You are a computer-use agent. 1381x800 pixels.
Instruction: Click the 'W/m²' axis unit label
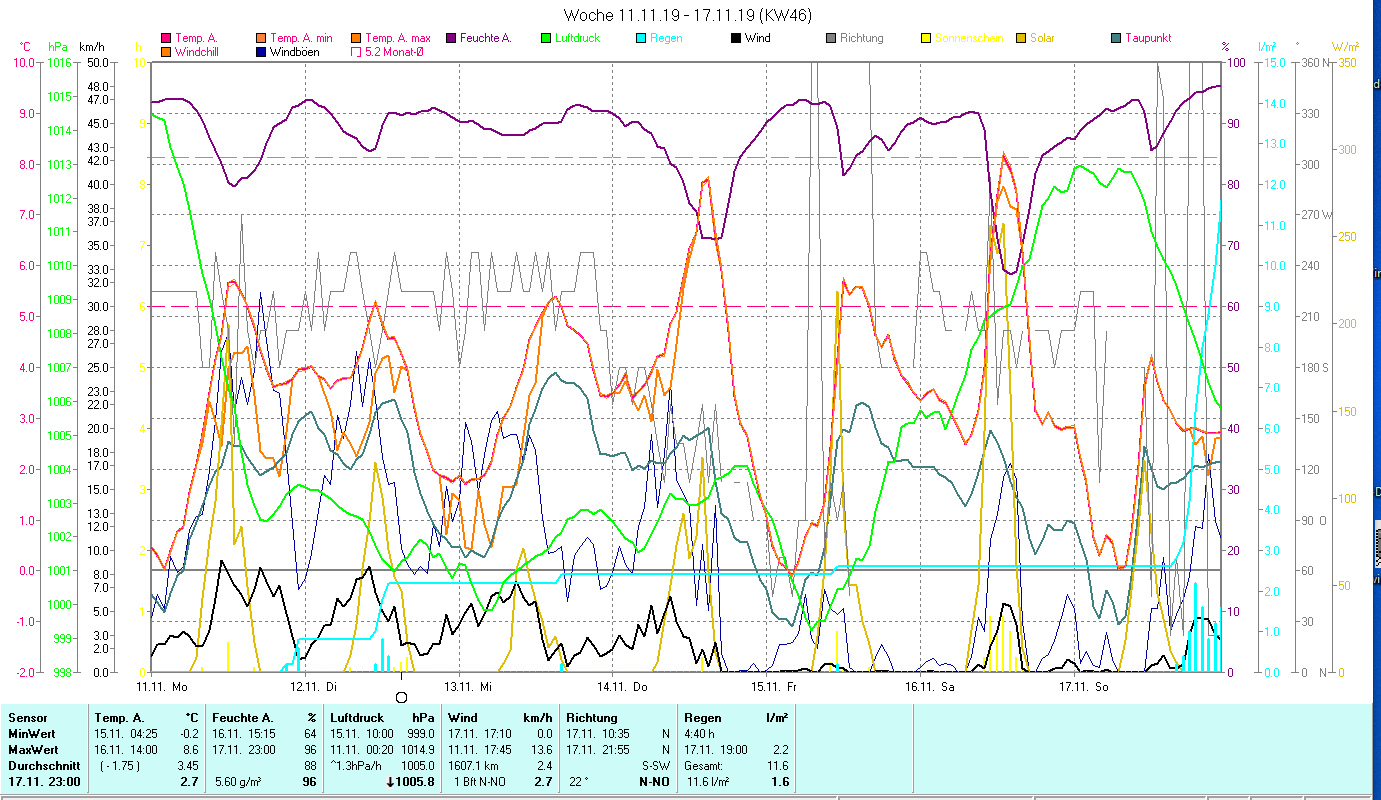(x=1346, y=46)
